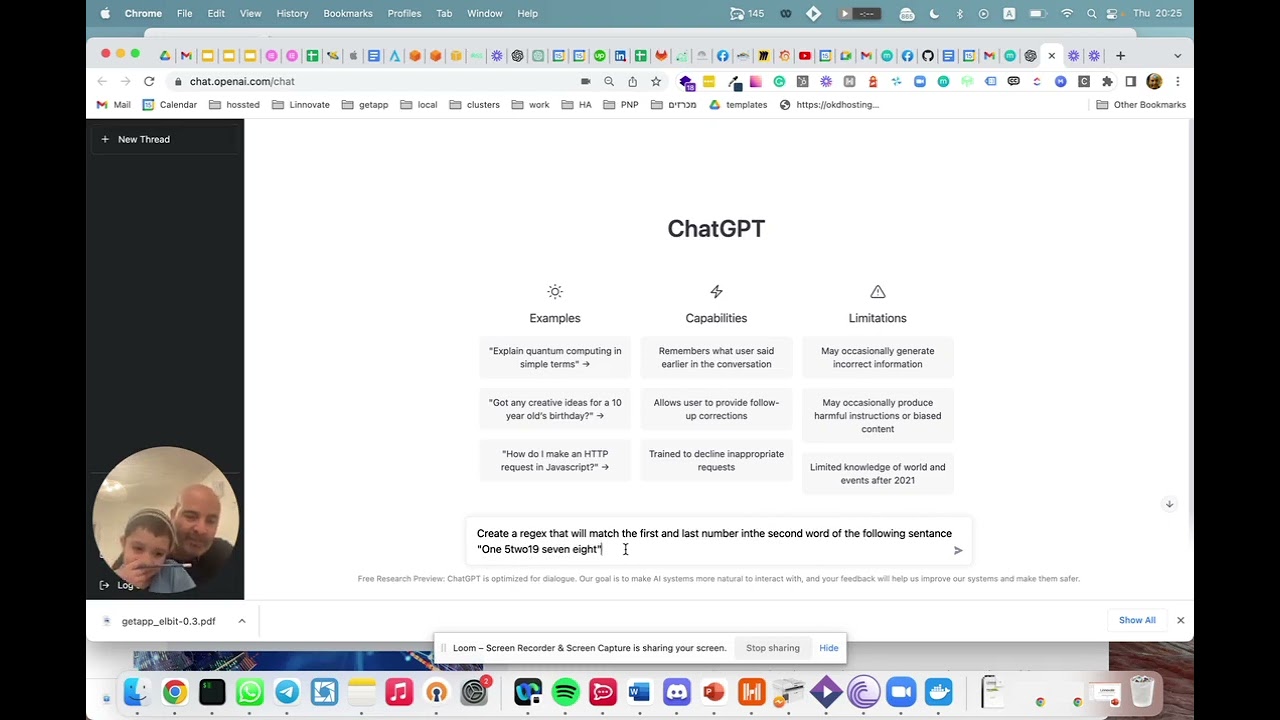Open the Calendar bookmark
Screen dimensions: 1280x720
(x=169, y=104)
